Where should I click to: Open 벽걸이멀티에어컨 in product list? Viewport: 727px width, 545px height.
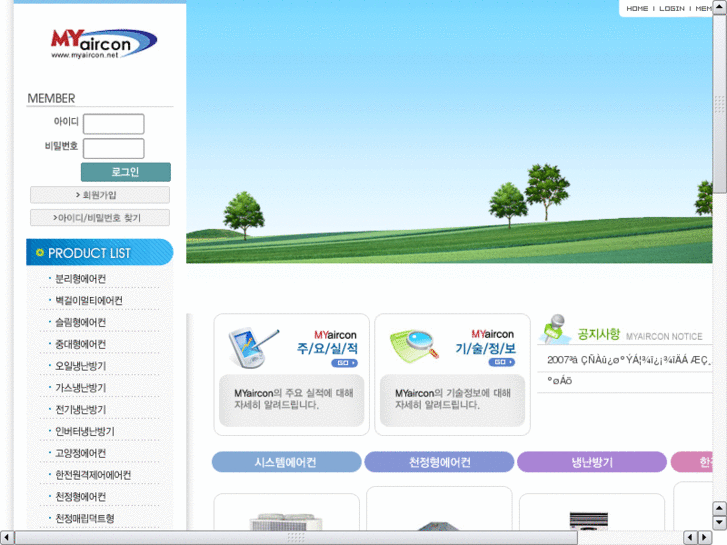click(x=89, y=301)
